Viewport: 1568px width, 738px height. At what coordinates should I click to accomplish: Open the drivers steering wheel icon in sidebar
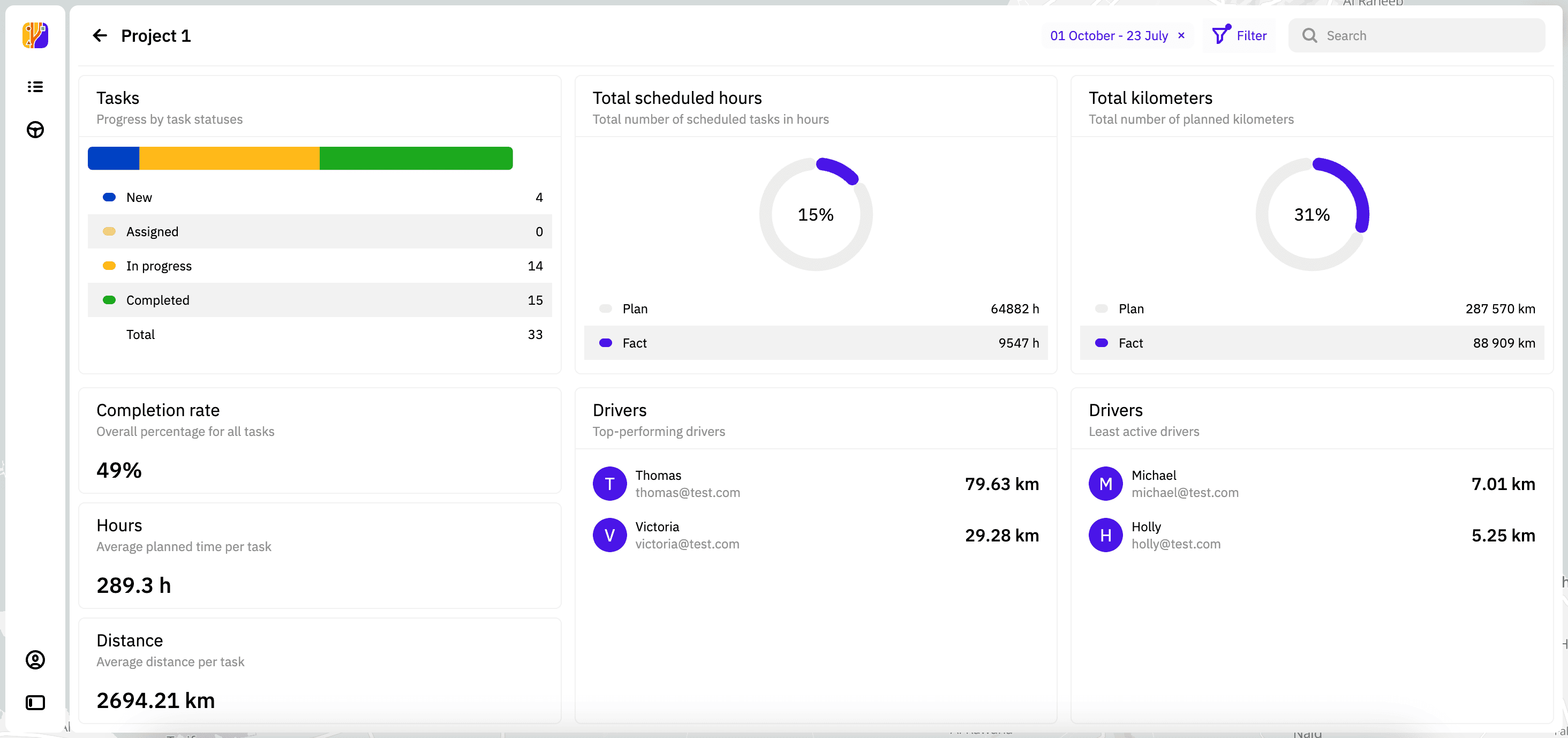35,130
